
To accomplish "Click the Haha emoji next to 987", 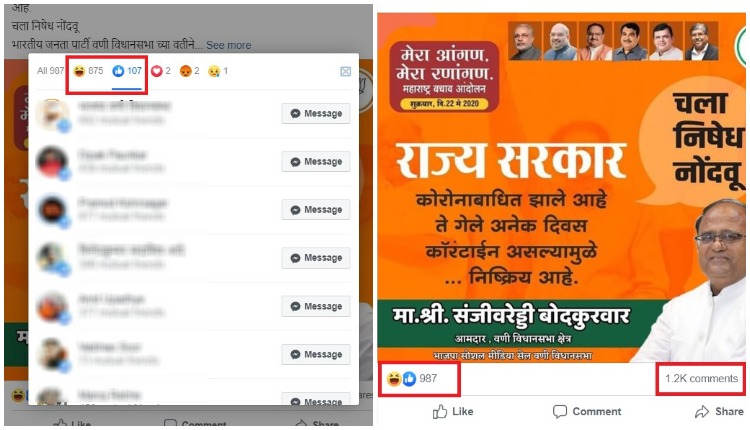I will 394,378.
